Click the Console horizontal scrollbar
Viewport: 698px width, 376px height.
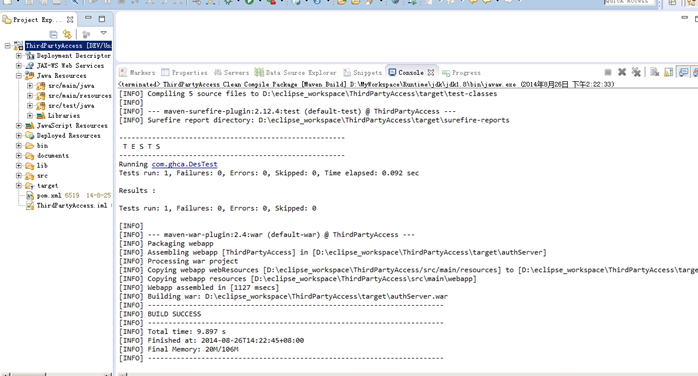click(x=407, y=374)
